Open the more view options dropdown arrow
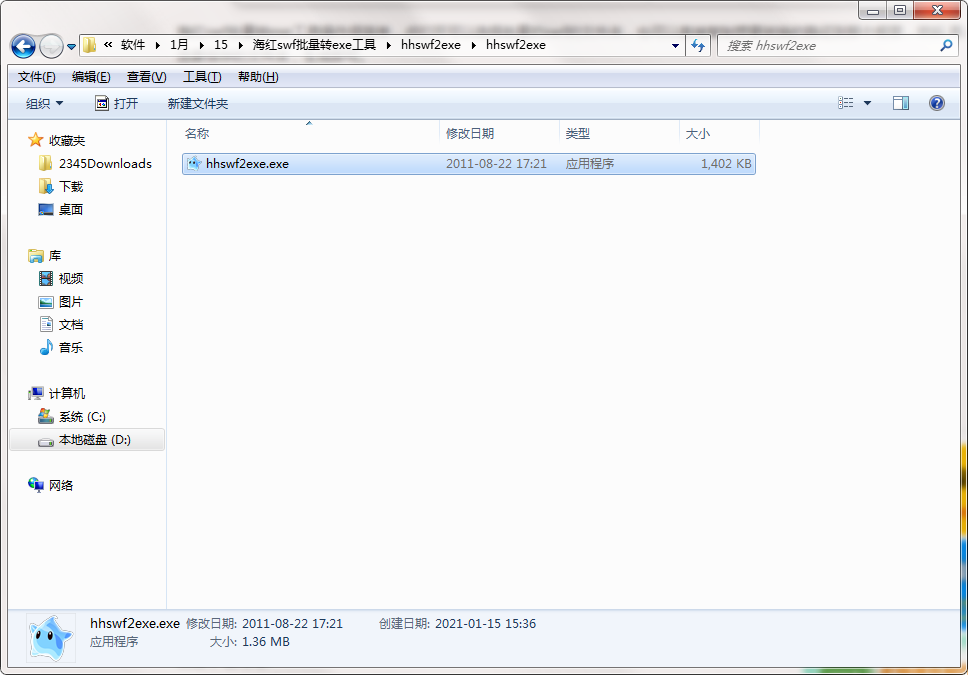 (x=867, y=103)
